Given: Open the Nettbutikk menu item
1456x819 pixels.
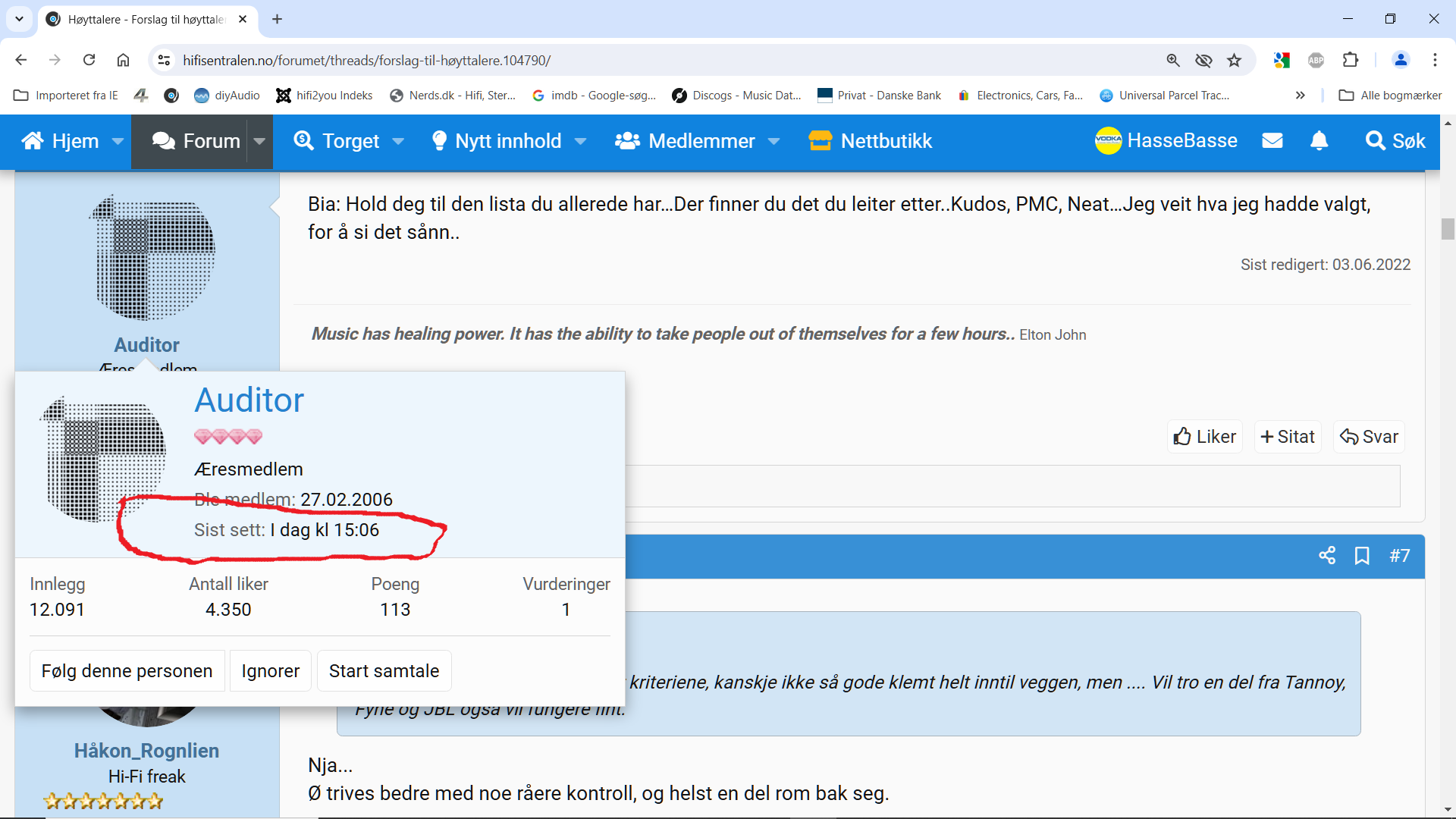Looking at the screenshot, I should (x=871, y=141).
